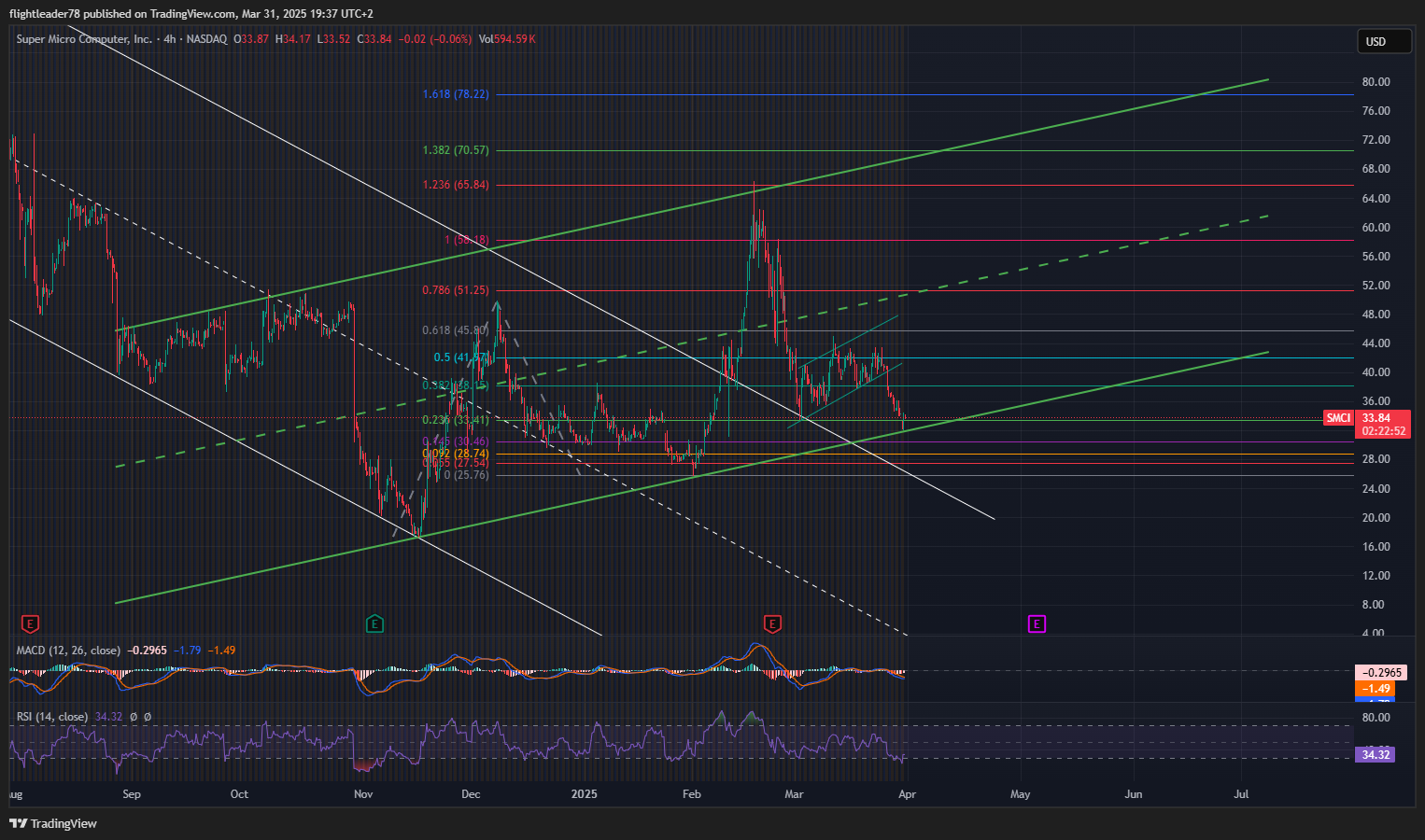Screen dimensions: 1425x840
Task: Select the 0.236 (33.41) Fibonacci level label
Action: [x=456, y=420]
